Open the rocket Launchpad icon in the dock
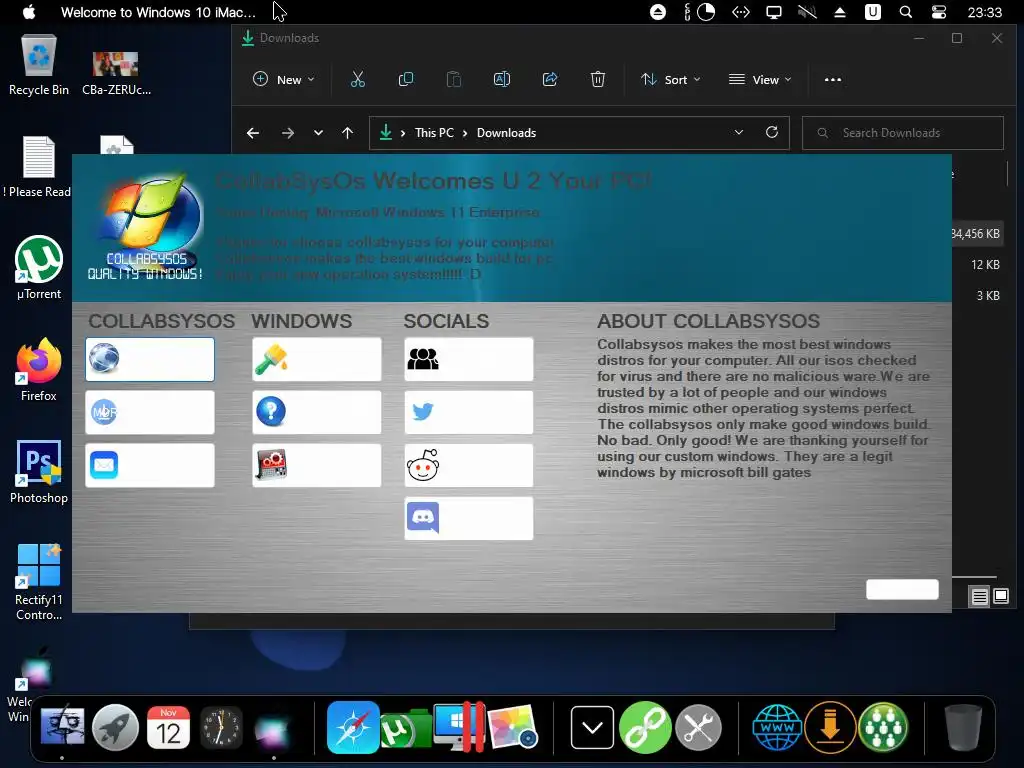The height and width of the screenshot is (768, 1024). [116, 728]
